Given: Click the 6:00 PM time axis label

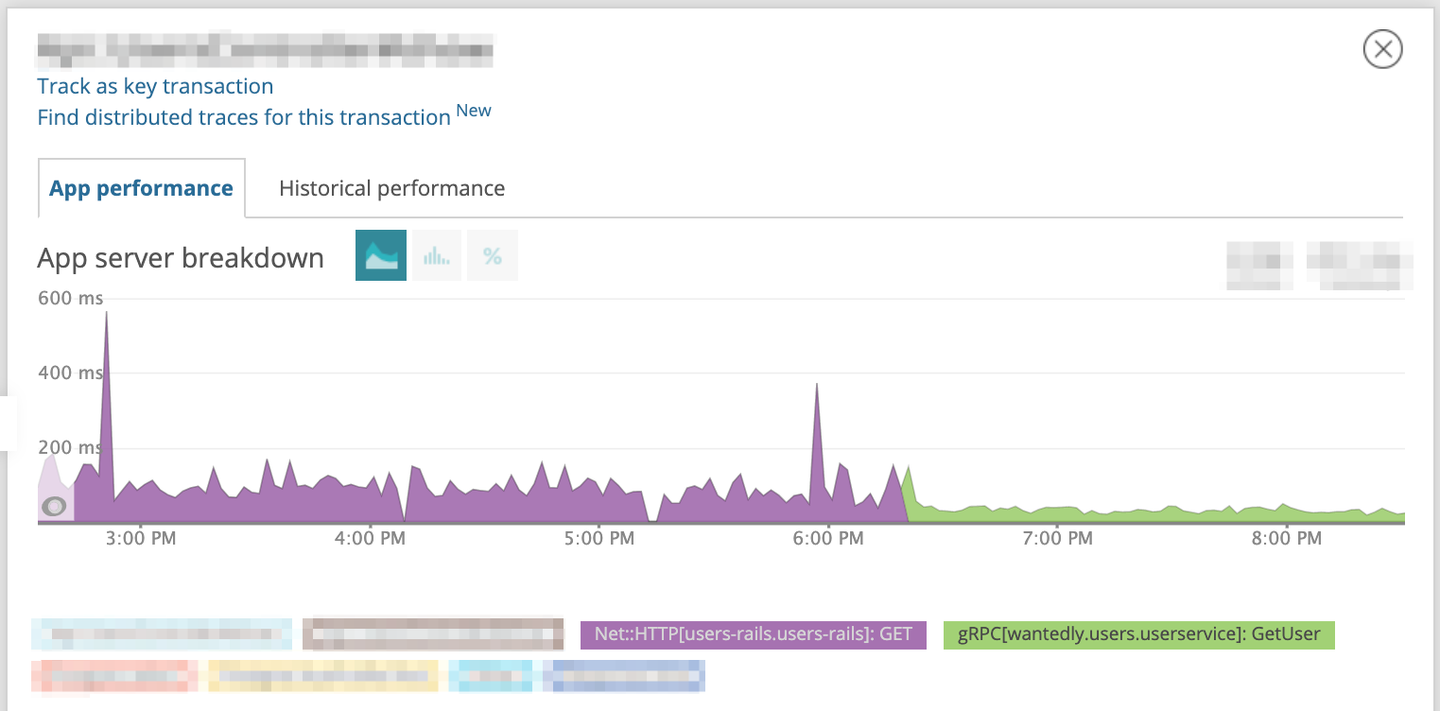Looking at the screenshot, I should (828, 538).
